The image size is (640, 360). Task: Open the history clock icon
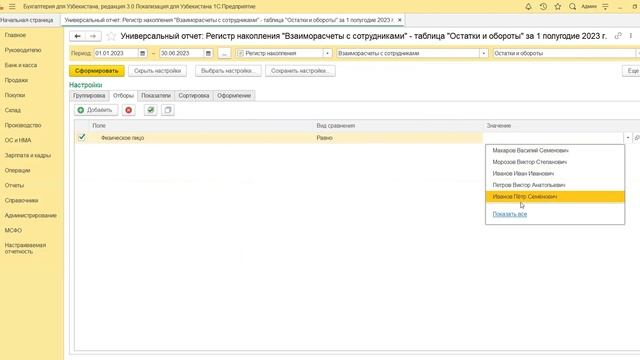coord(543,7)
